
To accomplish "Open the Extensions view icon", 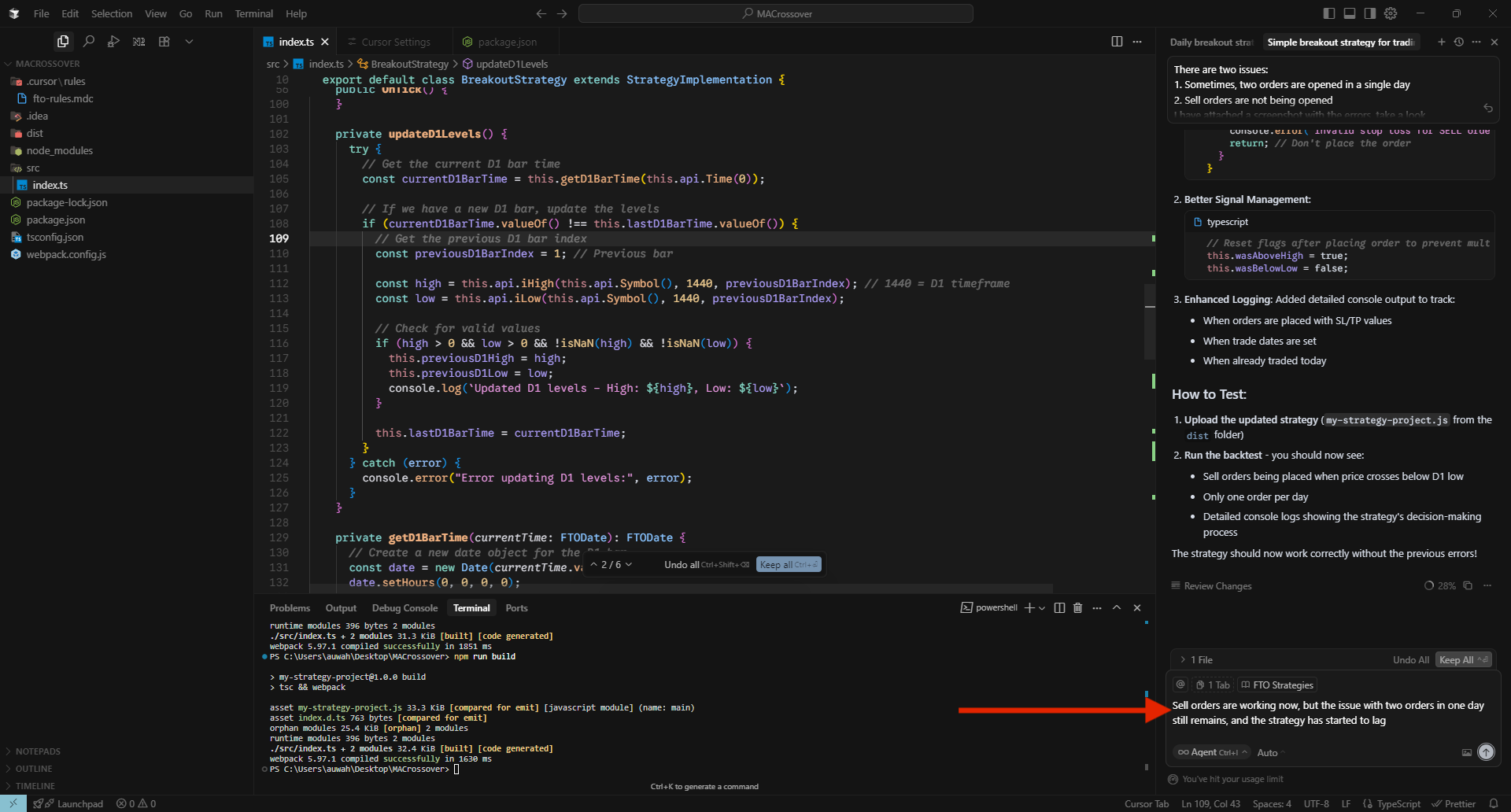I will tap(164, 42).
